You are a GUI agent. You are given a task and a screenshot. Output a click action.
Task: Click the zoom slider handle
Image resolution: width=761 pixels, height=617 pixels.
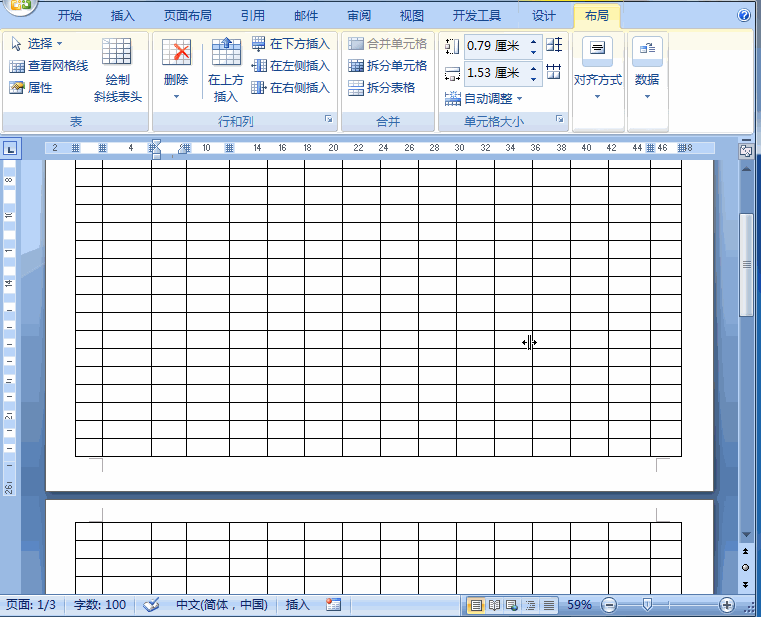(x=647, y=605)
